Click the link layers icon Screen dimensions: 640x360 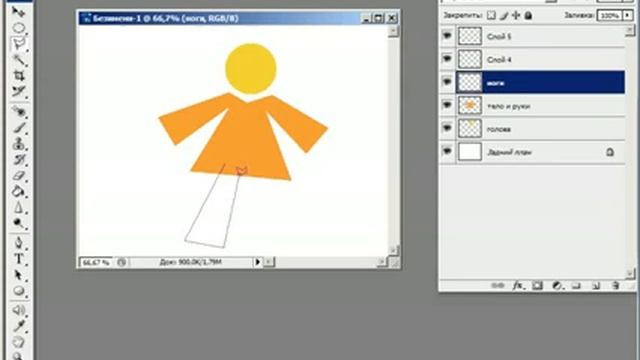click(498, 285)
